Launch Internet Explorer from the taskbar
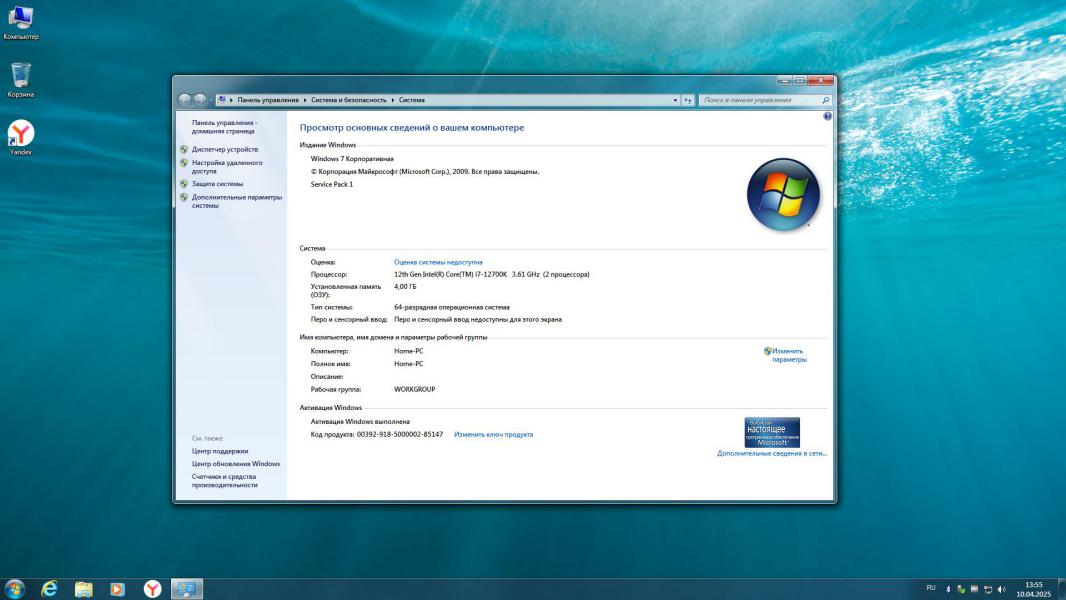 tap(50, 588)
